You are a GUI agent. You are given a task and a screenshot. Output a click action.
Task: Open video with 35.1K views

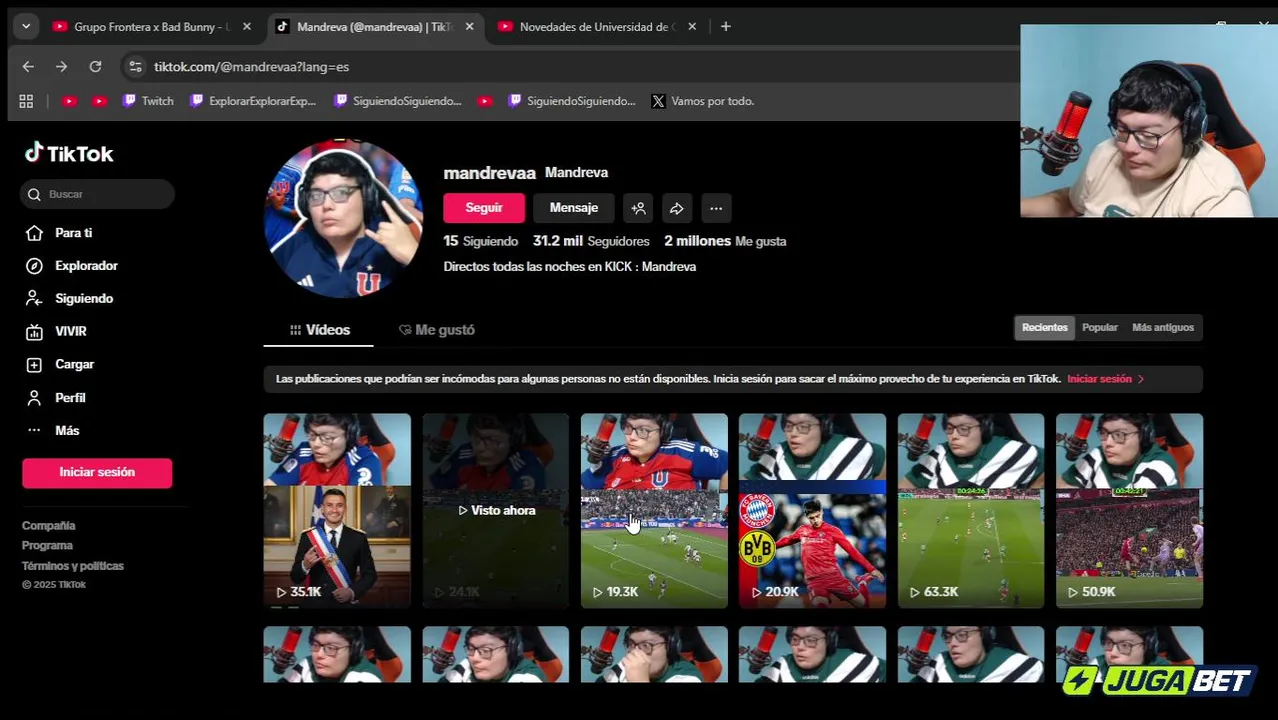(x=337, y=510)
